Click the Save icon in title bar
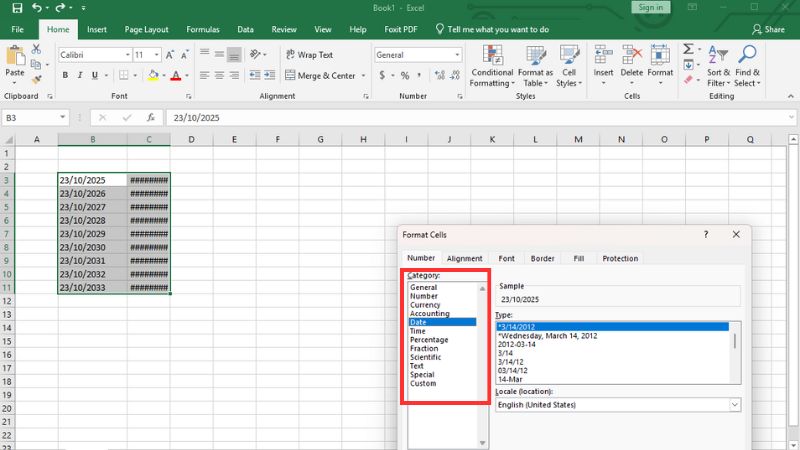The height and width of the screenshot is (450, 800). 17,8
